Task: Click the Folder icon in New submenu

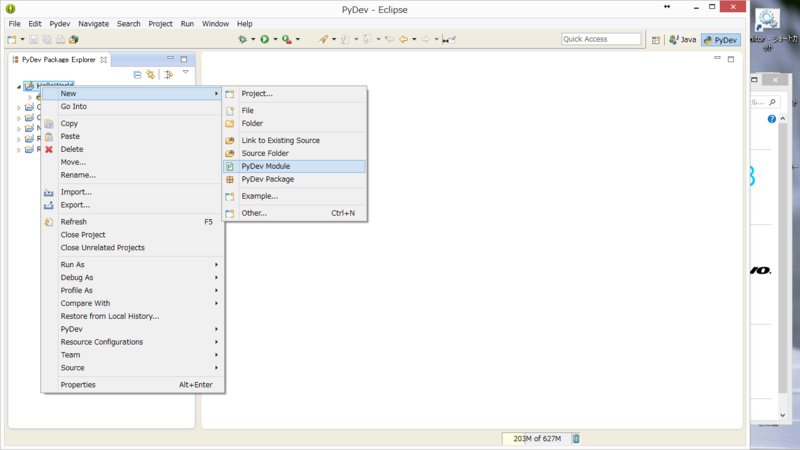Action: pyautogui.click(x=230, y=123)
